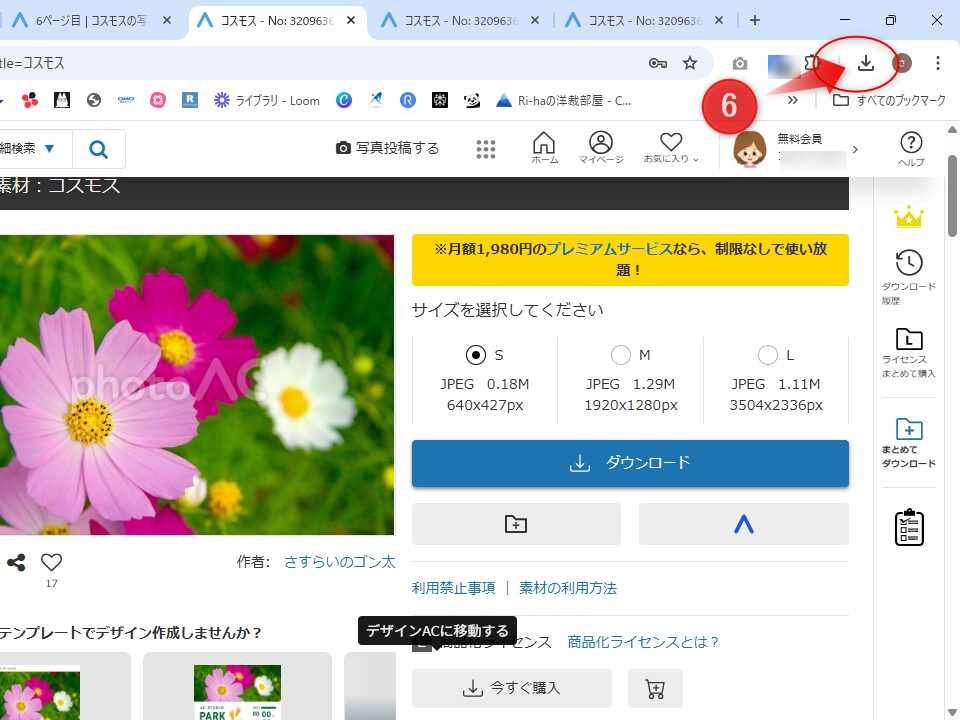Switch to the 6ページ目 browser tab
The height and width of the screenshot is (720, 960).
[92, 20]
